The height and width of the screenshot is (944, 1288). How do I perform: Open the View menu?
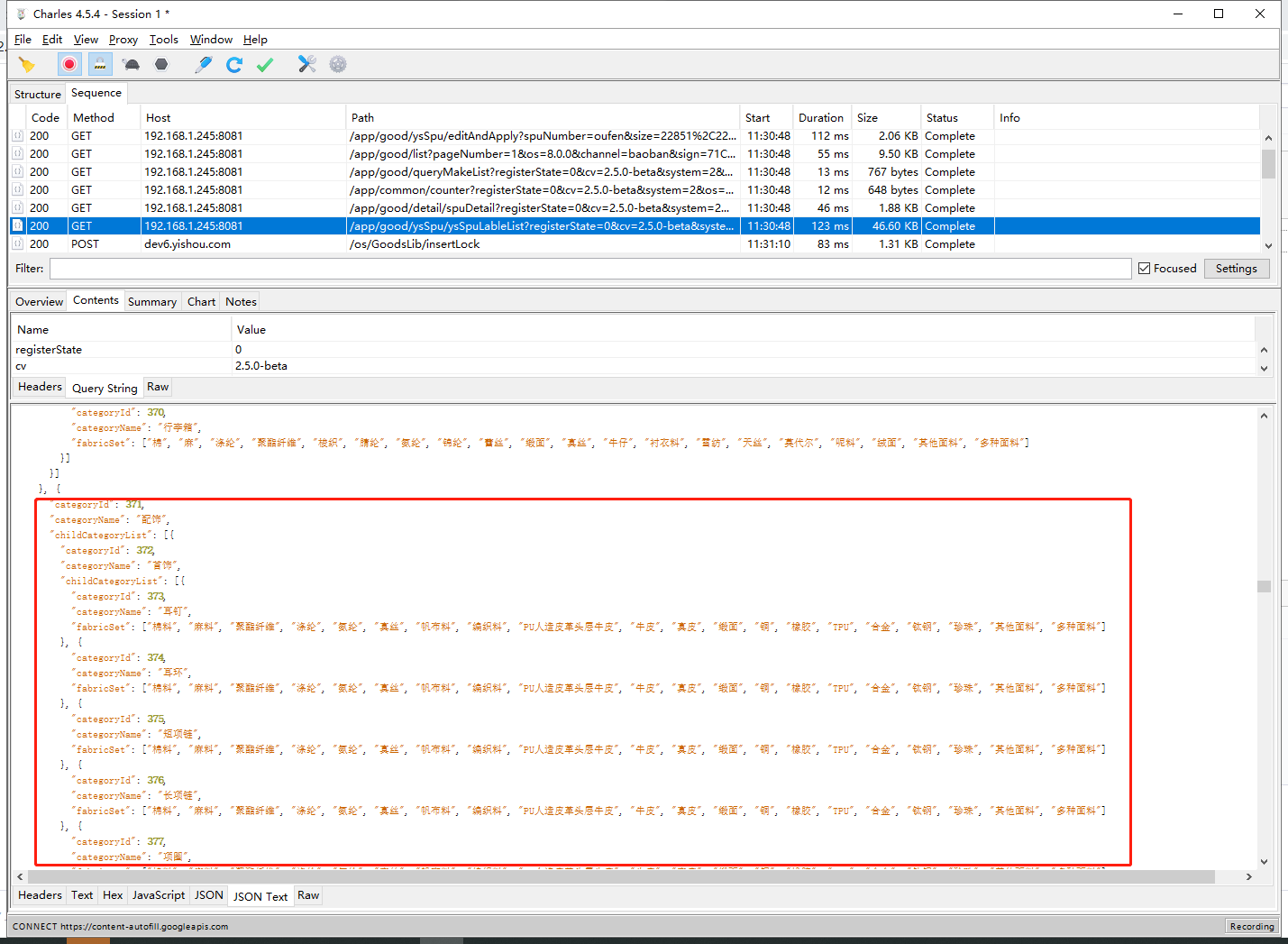click(x=86, y=40)
